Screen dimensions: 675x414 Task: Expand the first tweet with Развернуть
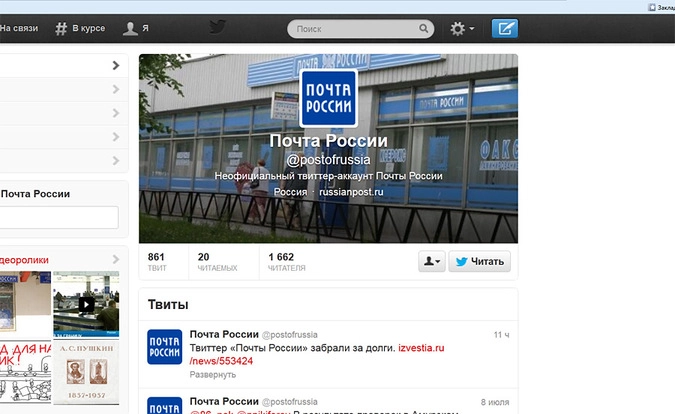click(x=213, y=374)
